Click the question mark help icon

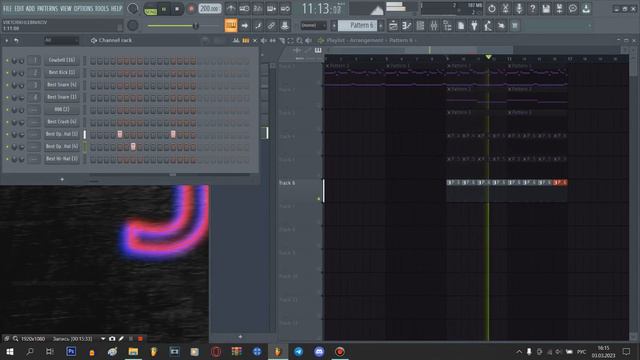tap(532, 9)
